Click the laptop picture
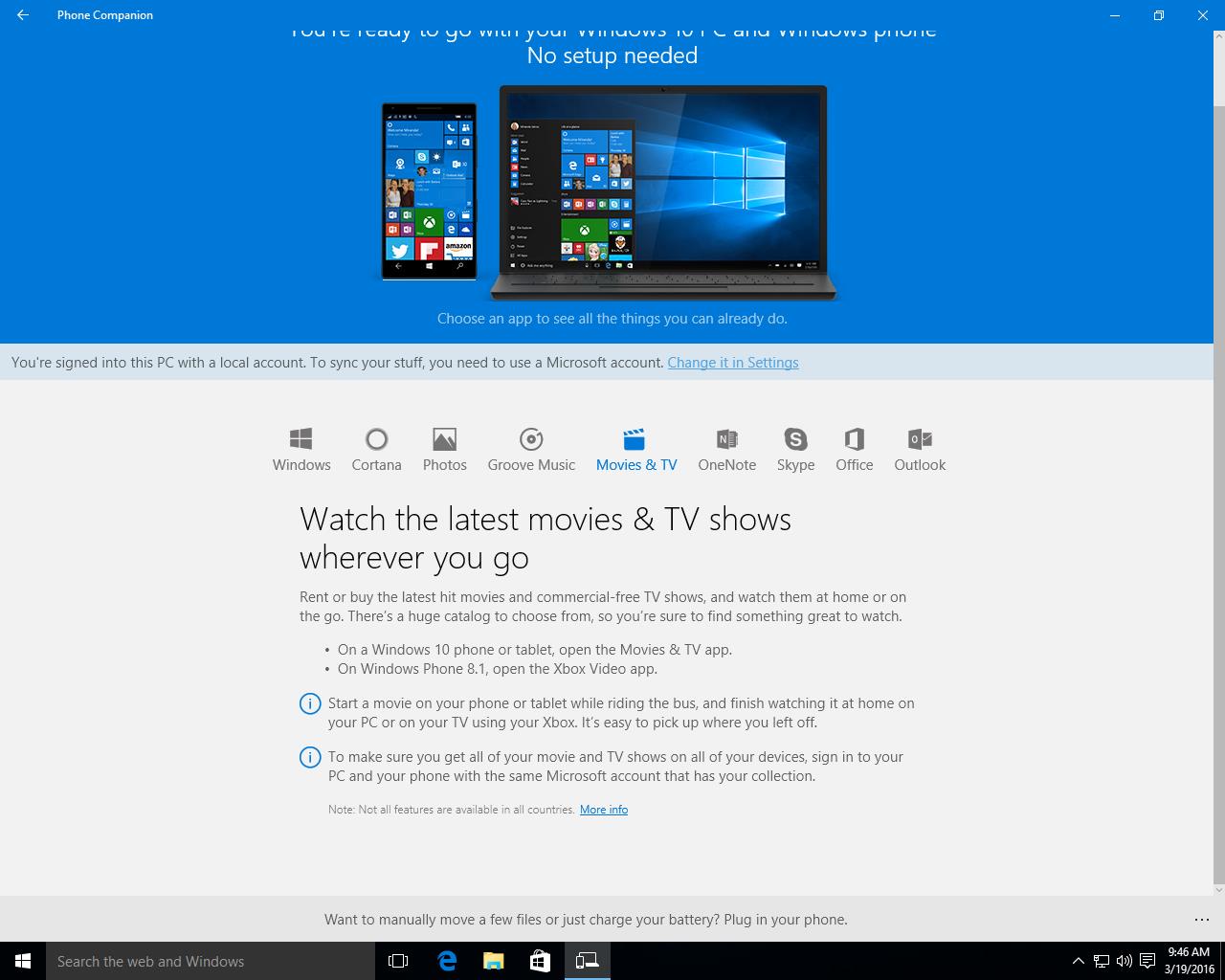The width and height of the screenshot is (1225, 980). tap(662, 193)
